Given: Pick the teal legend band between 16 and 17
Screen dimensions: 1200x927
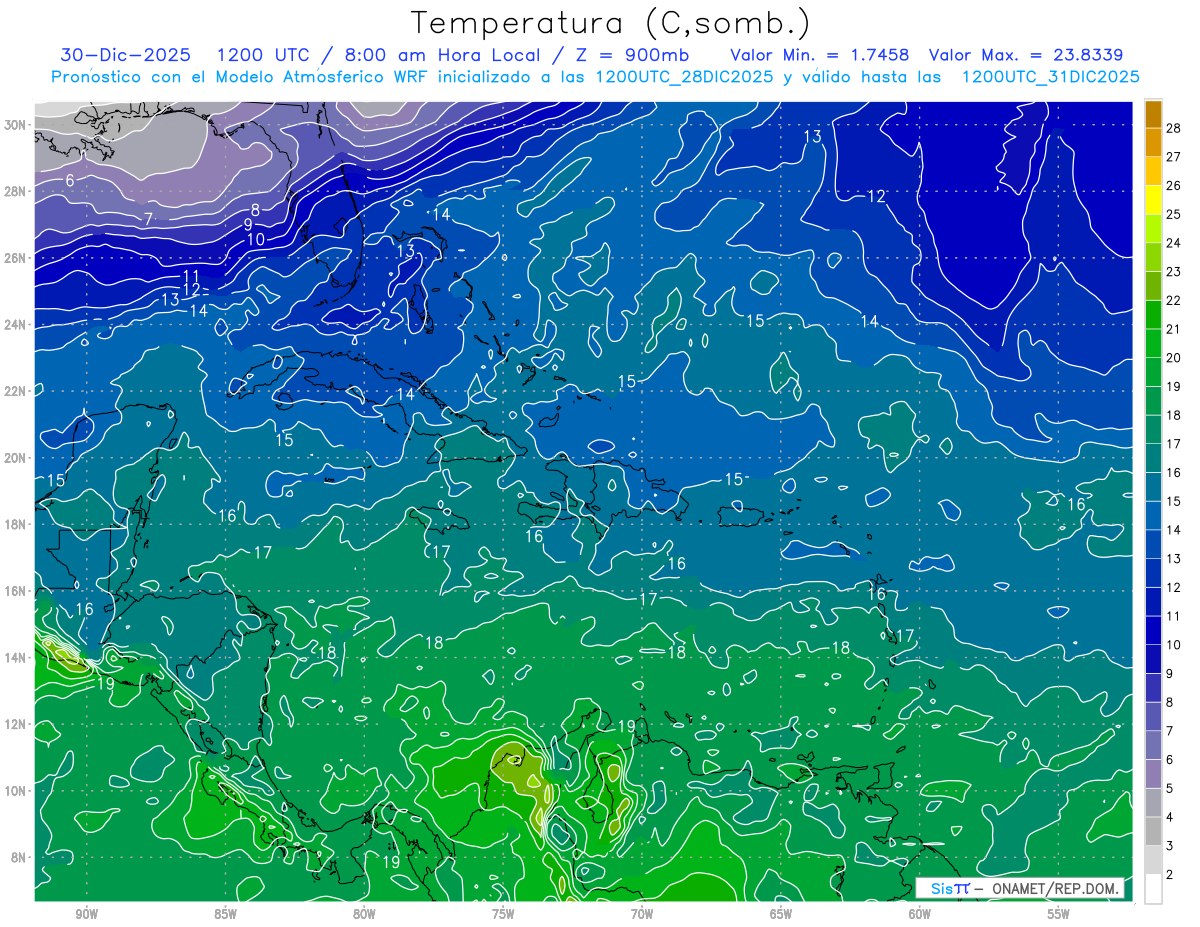Looking at the screenshot, I should pyautogui.click(x=1153, y=457).
